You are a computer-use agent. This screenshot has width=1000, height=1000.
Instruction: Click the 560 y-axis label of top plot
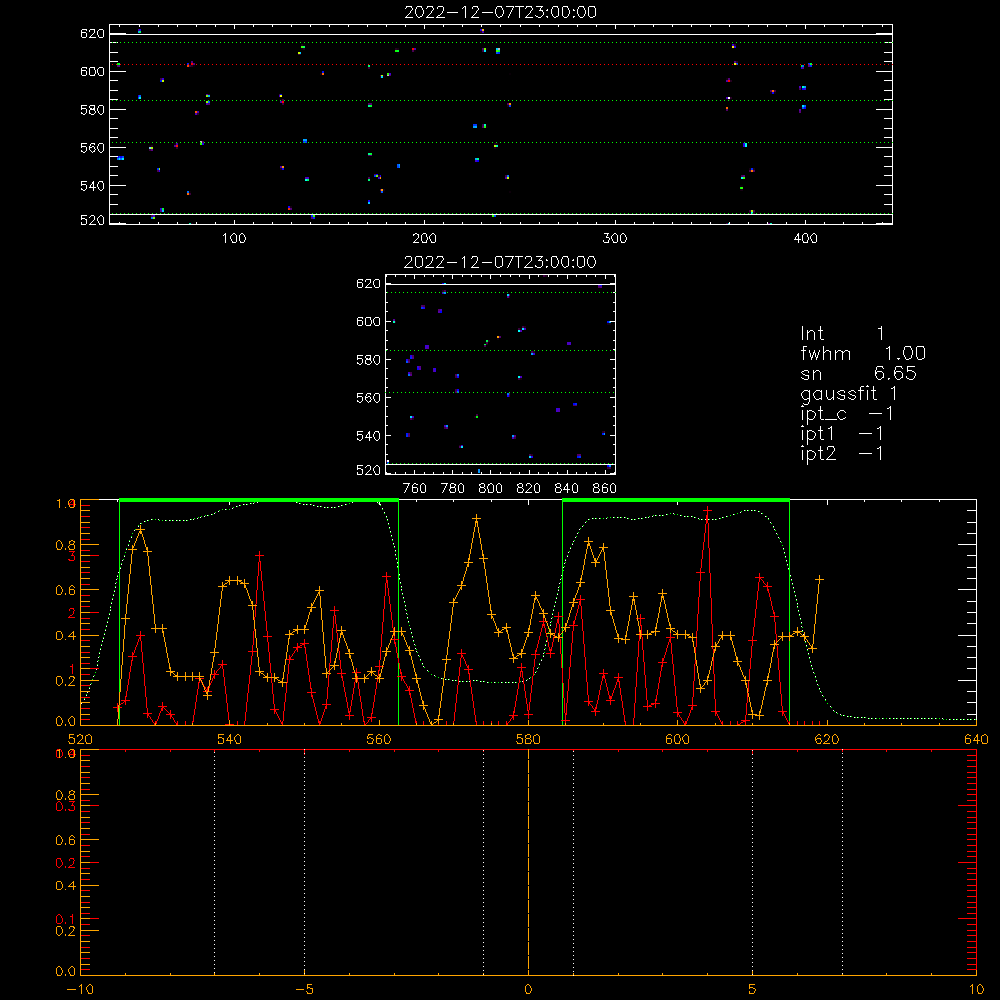click(92, 147)
